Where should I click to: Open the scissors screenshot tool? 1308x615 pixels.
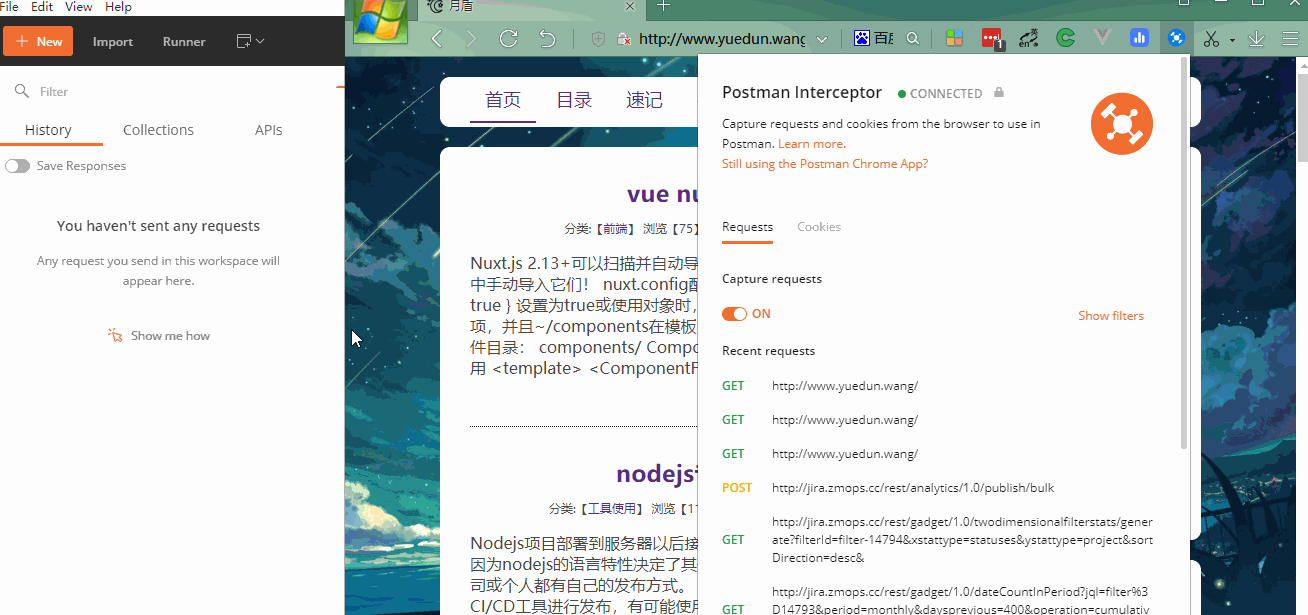coord(1211,39)
